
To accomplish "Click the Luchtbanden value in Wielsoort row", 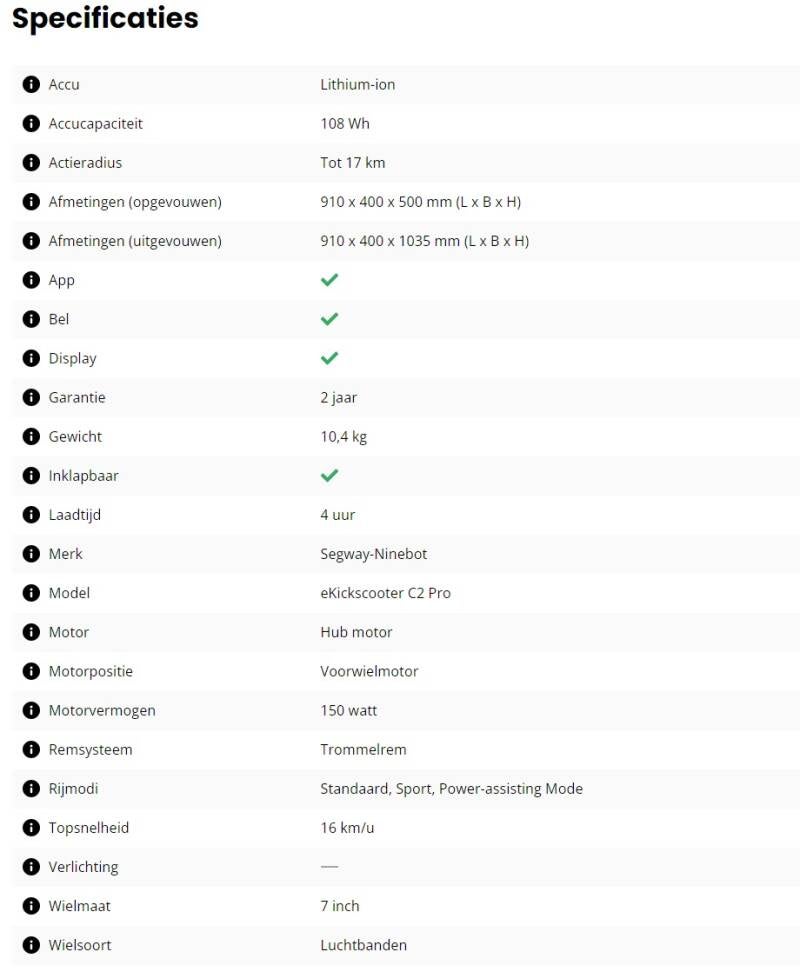I will point(363,945).
